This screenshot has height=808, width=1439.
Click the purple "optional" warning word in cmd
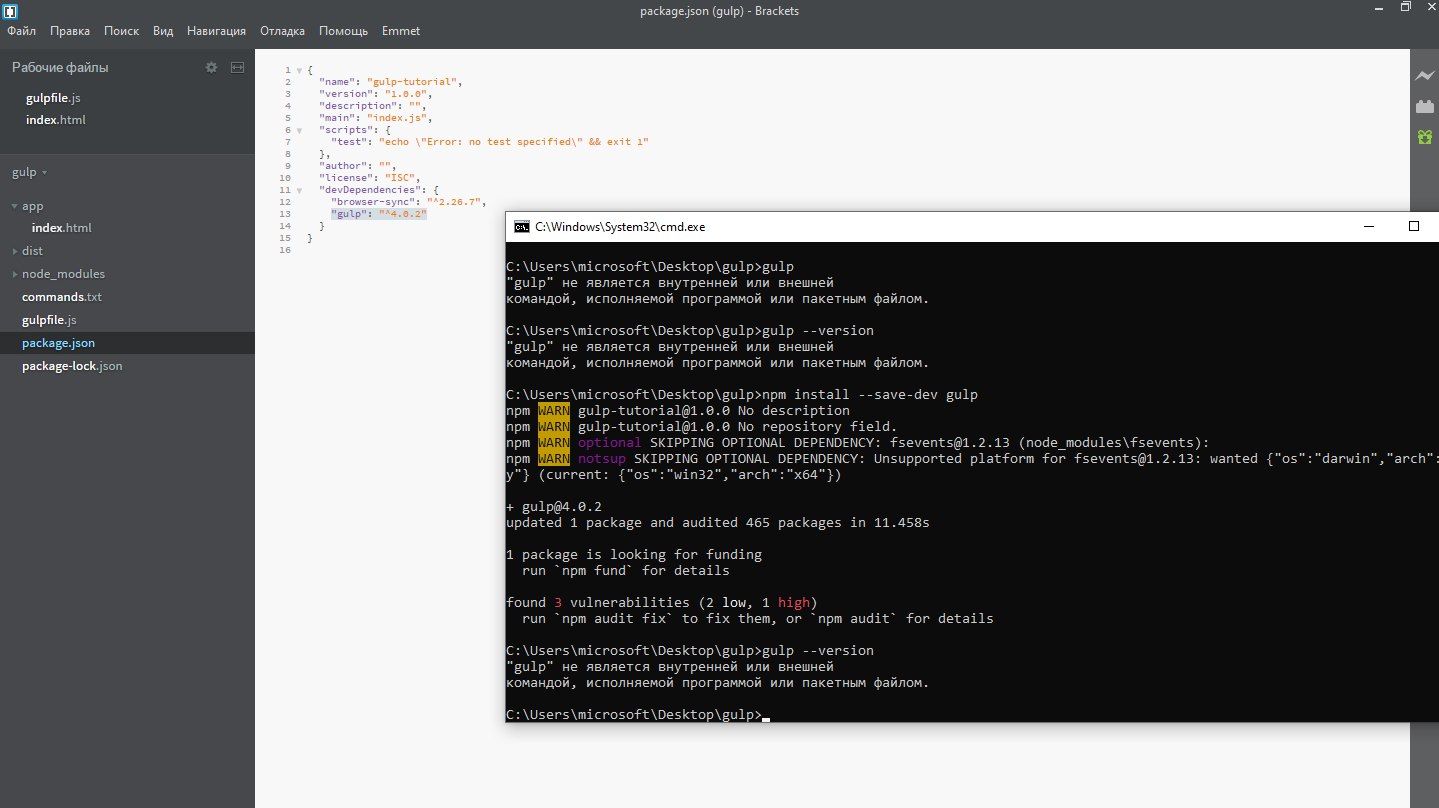610,443
